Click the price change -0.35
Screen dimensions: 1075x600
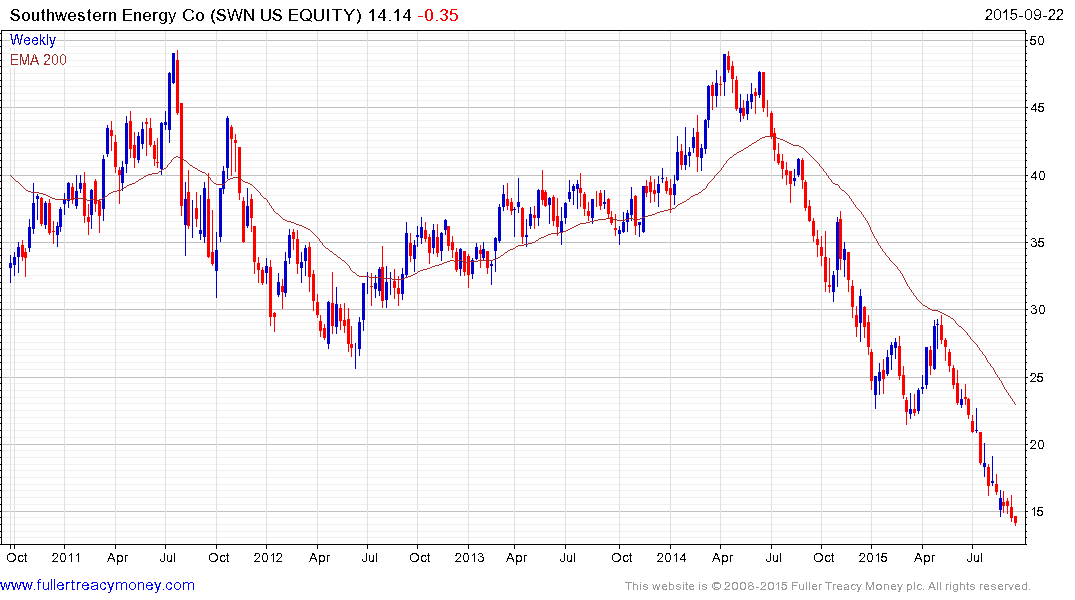click(x=438, y=15)
